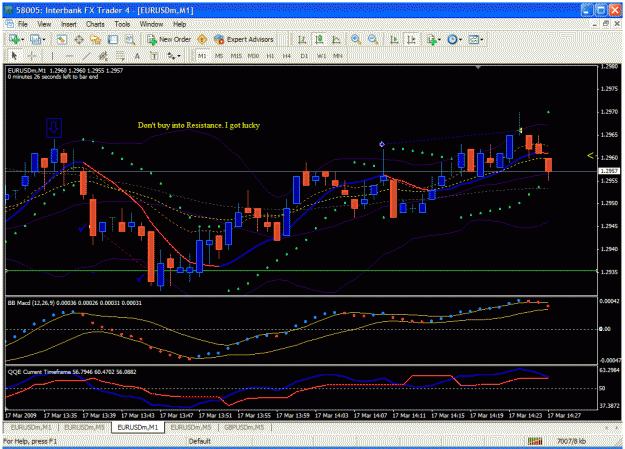Image resolution: width=625 pixels, height=449 pixels.
Task: Click the BB Macd (12,26,9) indicator label
Action: 75,303
